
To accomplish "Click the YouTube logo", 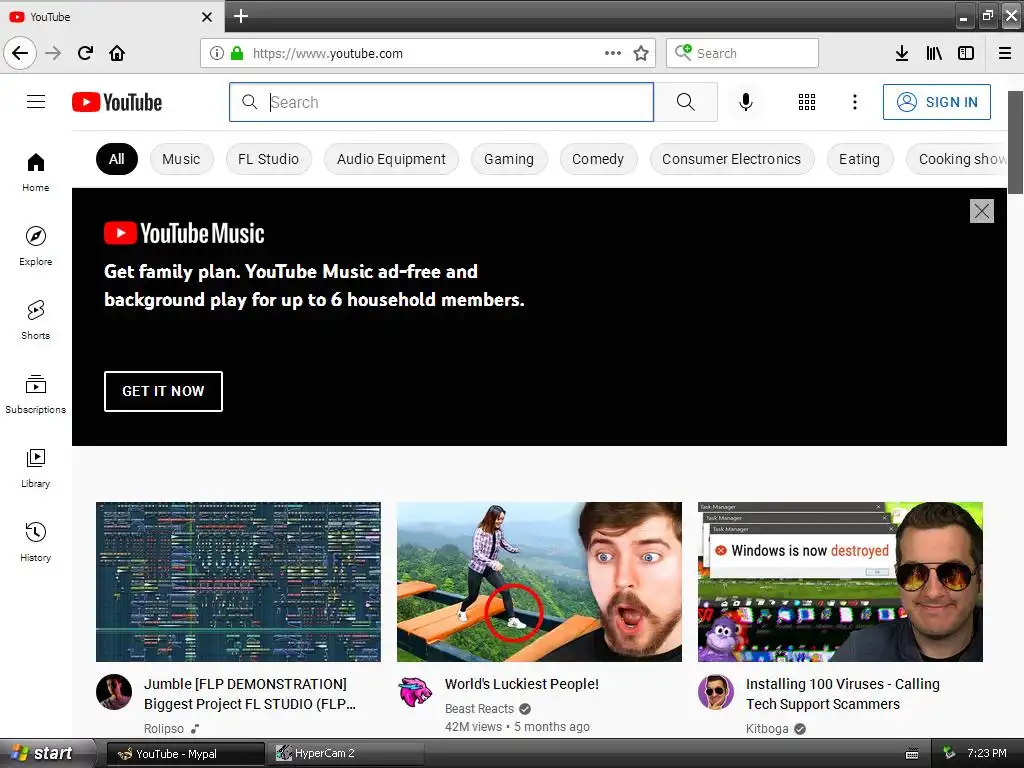I will [117, 102].
